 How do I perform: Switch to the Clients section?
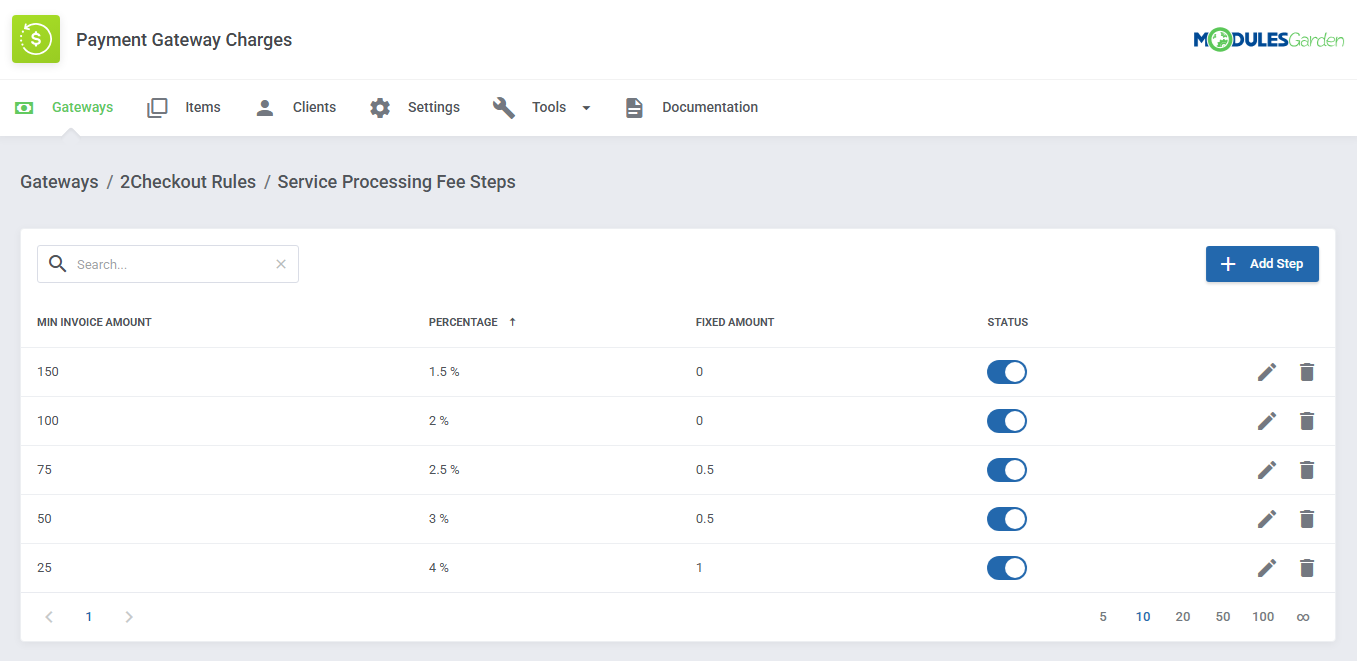tap(313, 106)
